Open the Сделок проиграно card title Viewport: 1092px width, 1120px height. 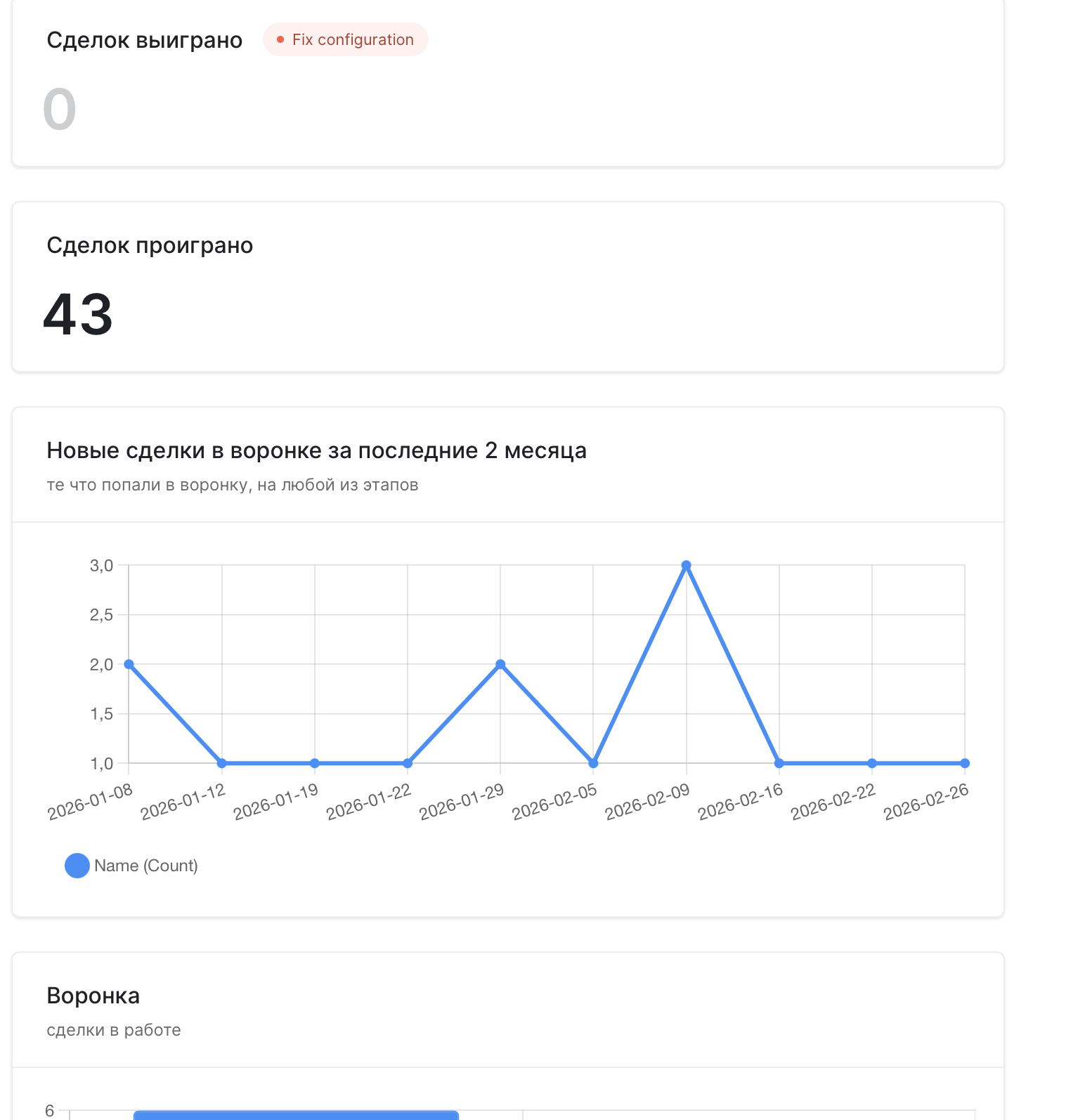(150, 245)
